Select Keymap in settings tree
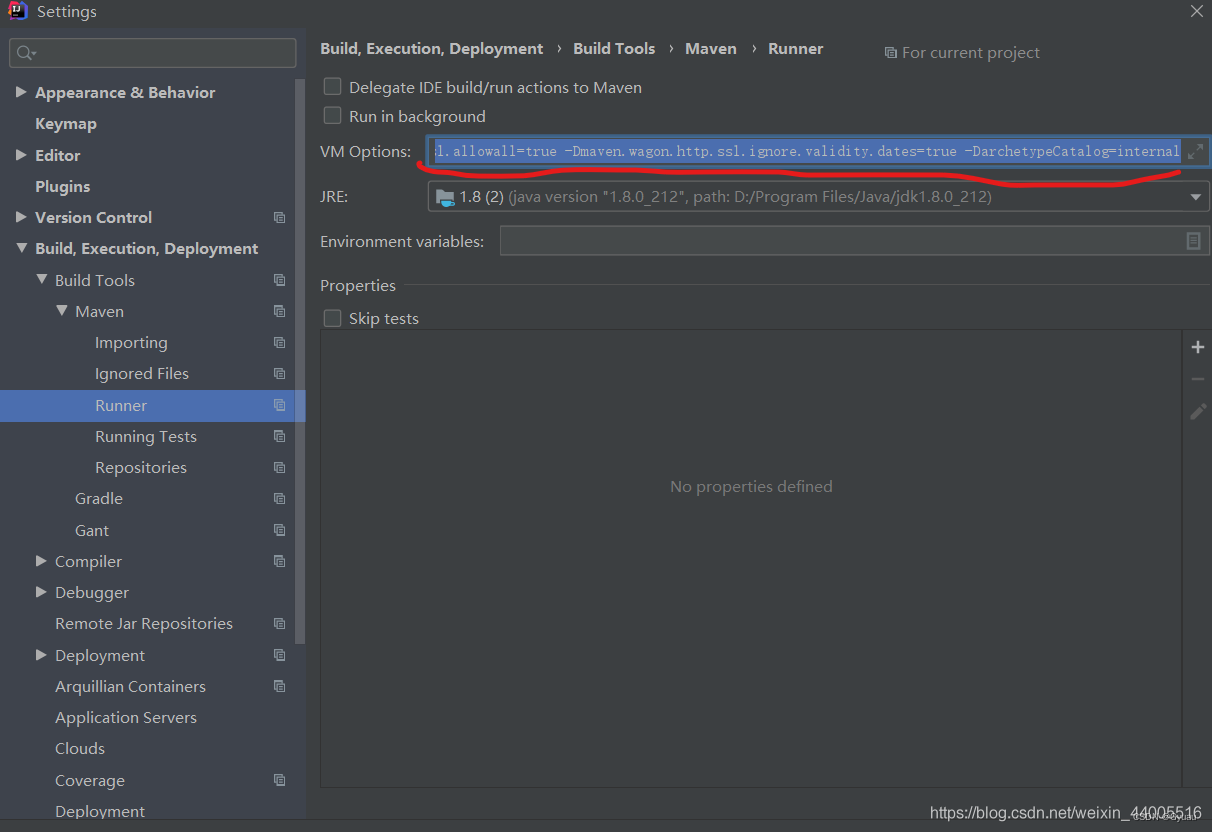Image resolution: width=1212 pixels, height=832 pixels. click(x=66, y=123)
